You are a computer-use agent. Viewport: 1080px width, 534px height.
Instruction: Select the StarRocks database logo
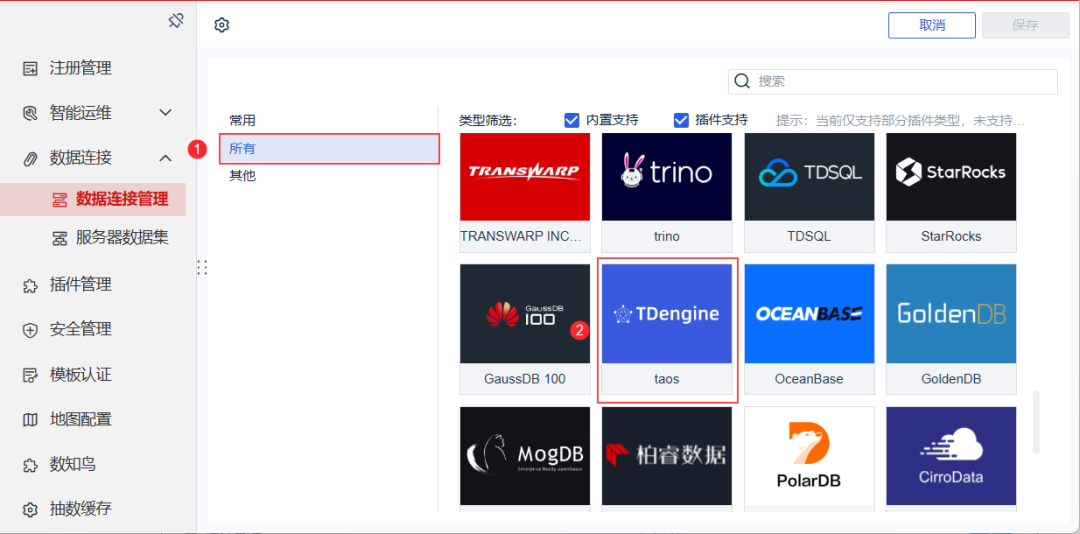pyautogui.click(x=951, y=177)
